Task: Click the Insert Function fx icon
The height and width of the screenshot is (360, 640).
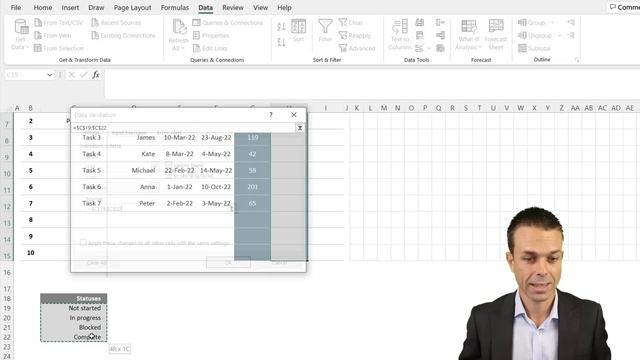Action: coord(96,75)
